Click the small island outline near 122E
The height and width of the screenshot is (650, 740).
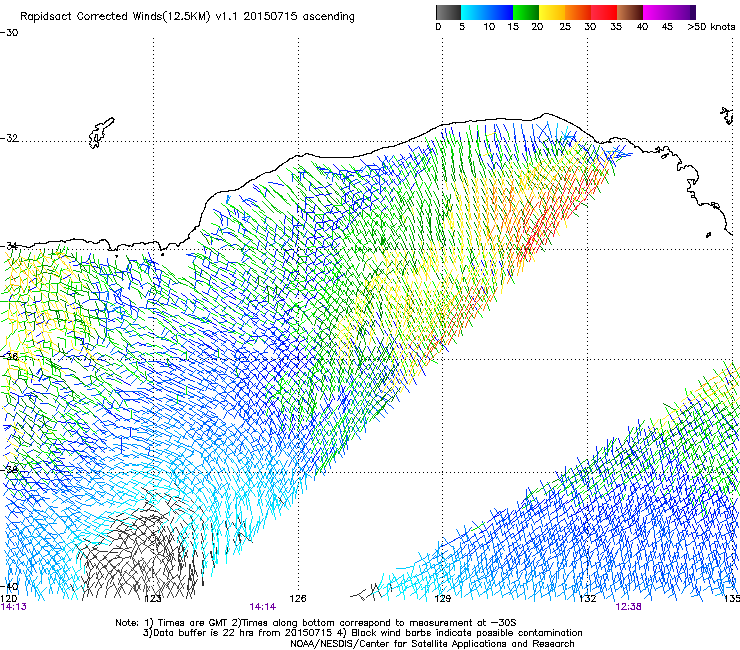click(101, 133)
